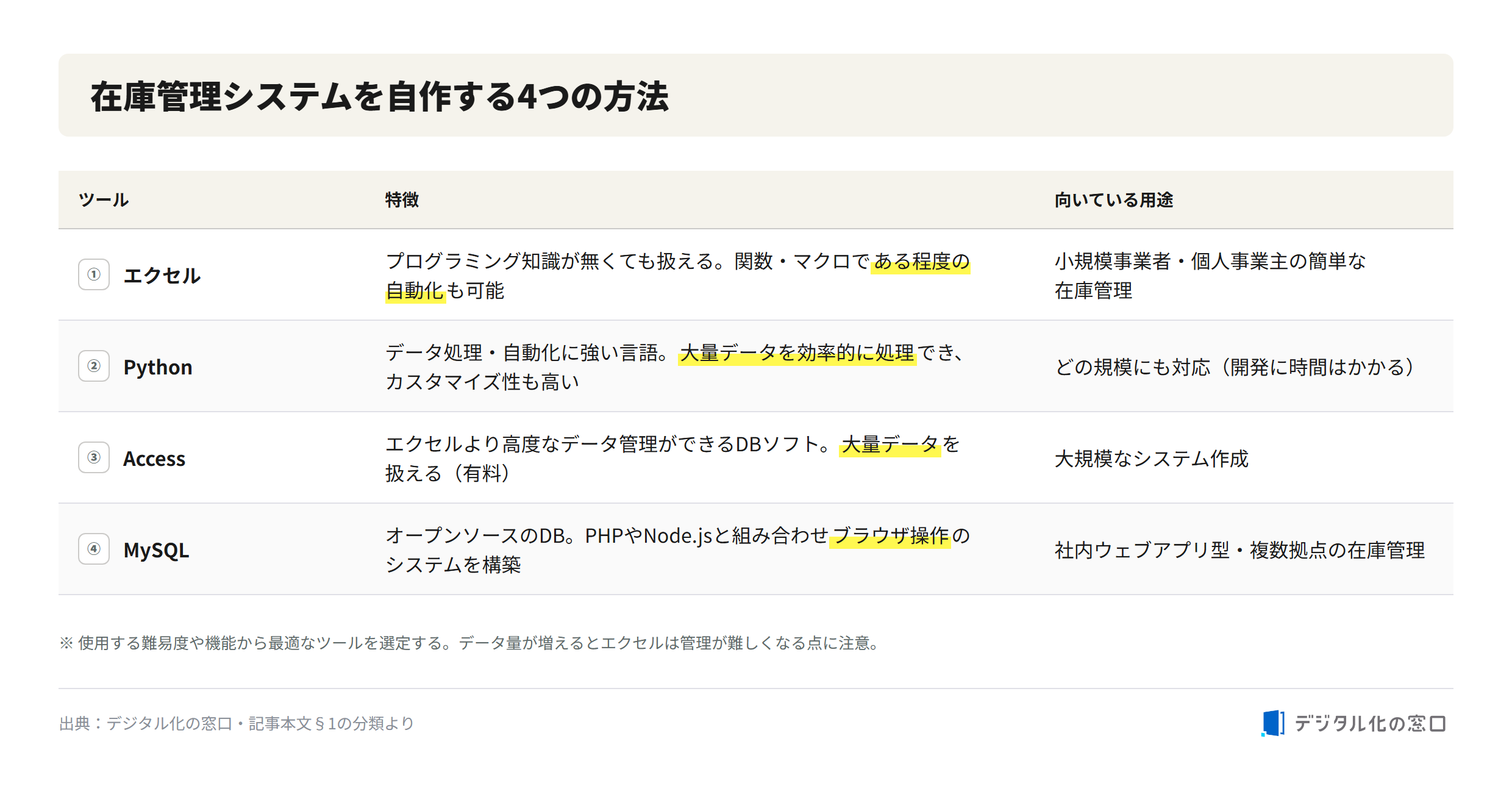Click the circled number 3 badge beside Access
The height and width of the screenshot is (794, 1512).
[x=94, y=457]
